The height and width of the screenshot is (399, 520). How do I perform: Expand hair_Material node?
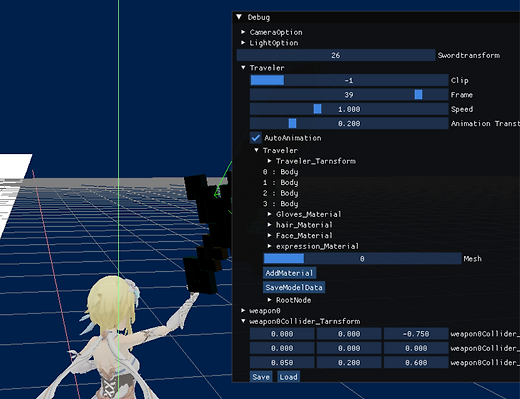click(269, 225)
